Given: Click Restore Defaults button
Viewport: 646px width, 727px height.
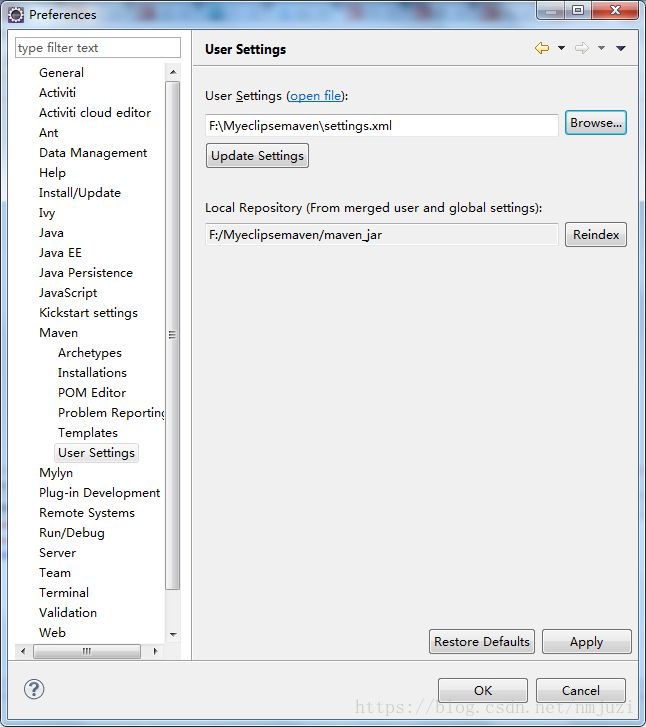Looking at the screenshot, I should click(482, 642).
